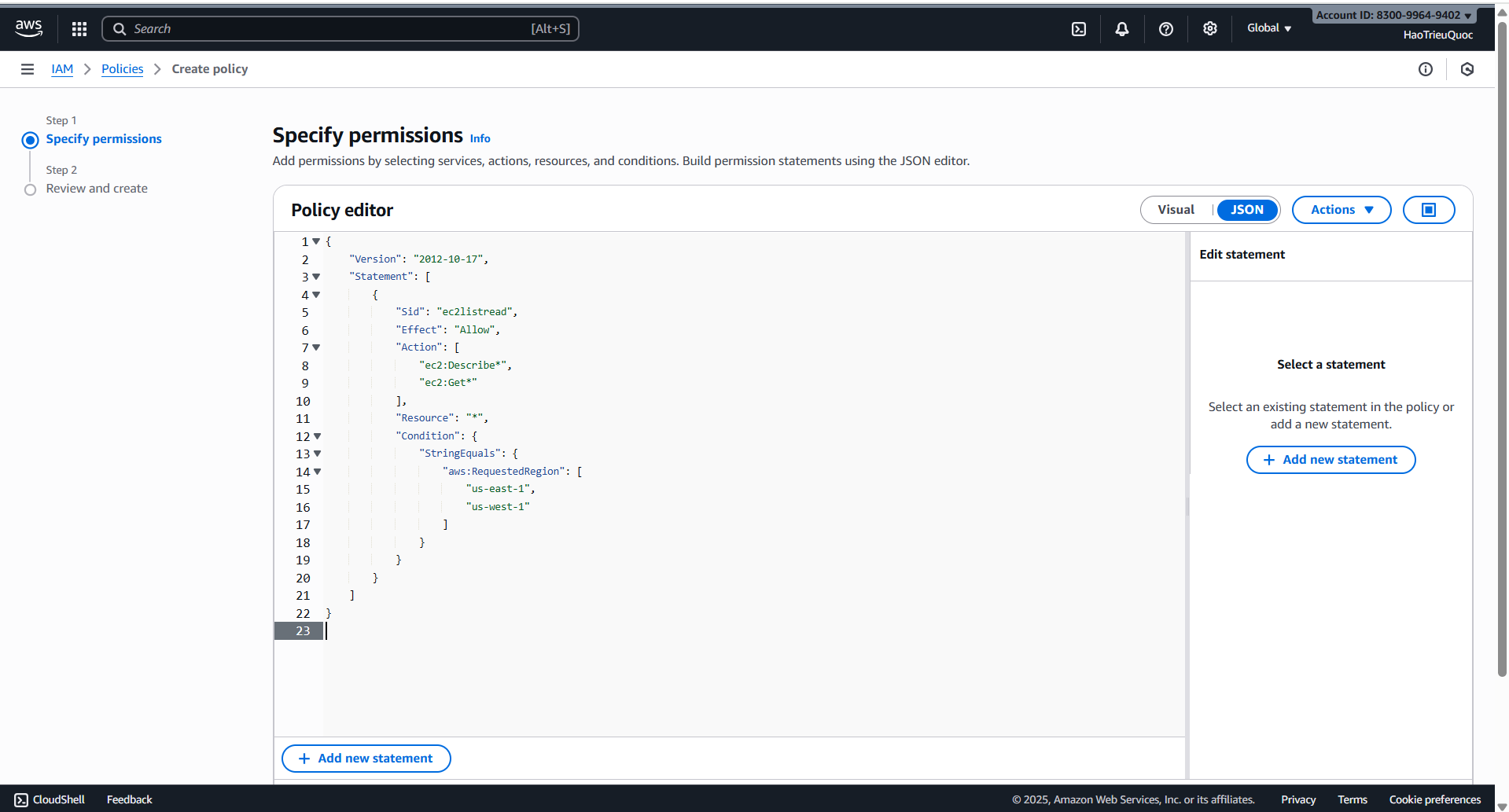The width and height of the screenshot is (1509, 812).
Task: Open CloudShell from the top navigation bar
Action: pos(1078,28)
